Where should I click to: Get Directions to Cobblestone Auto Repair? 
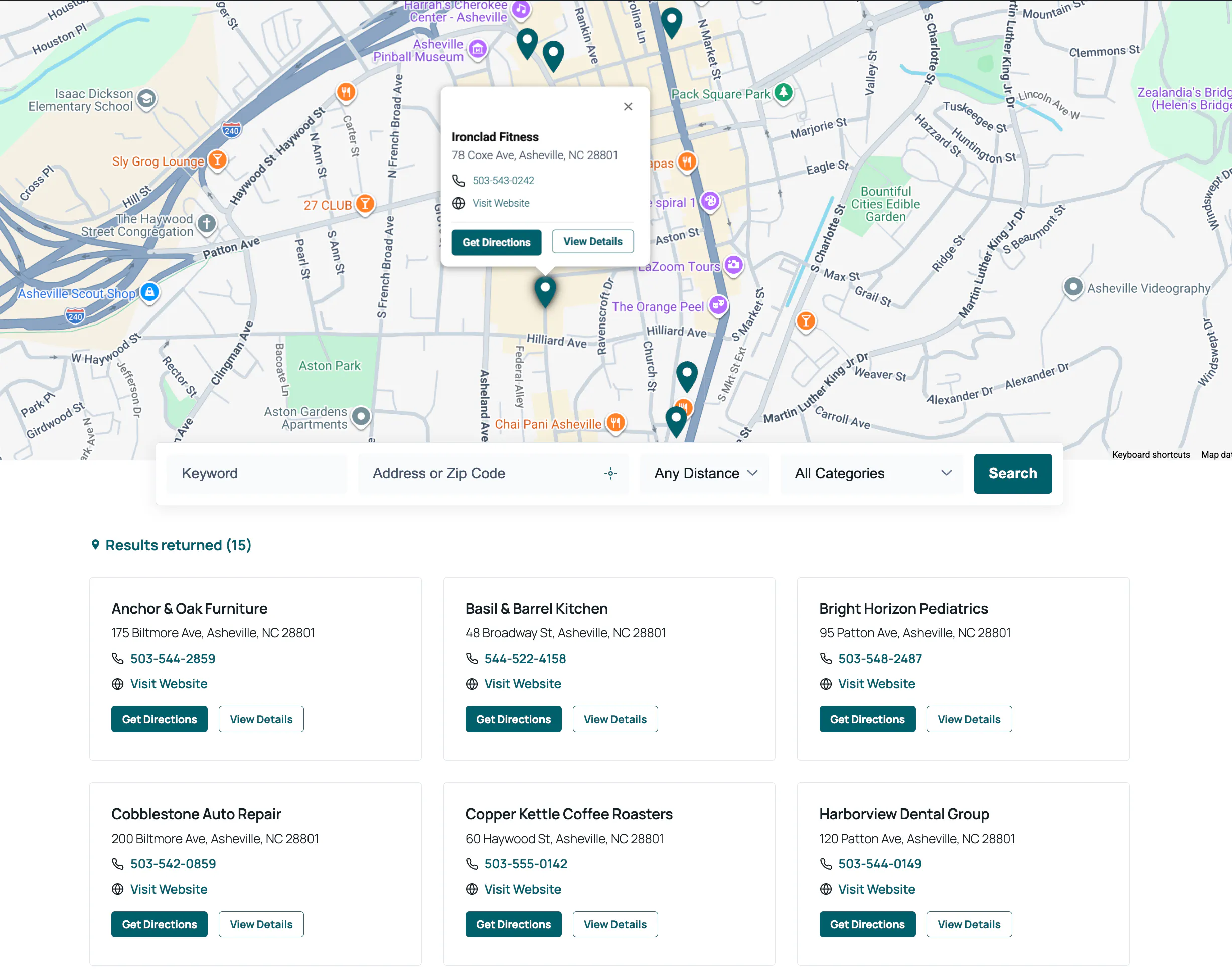160,925
